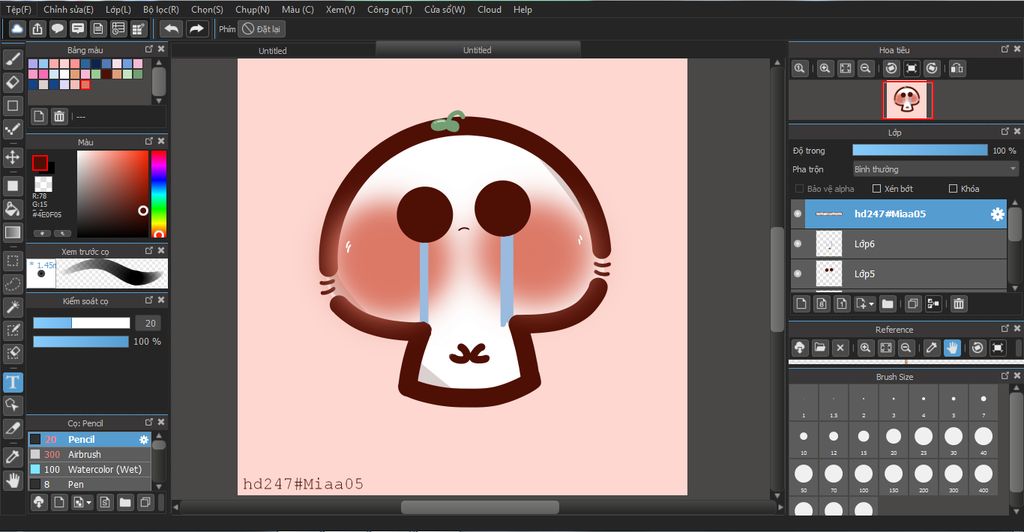Zoom in on the Hoa tiêu navigator
The width and height of the screenshot is (1024, 532).
(x=825, y=69)
